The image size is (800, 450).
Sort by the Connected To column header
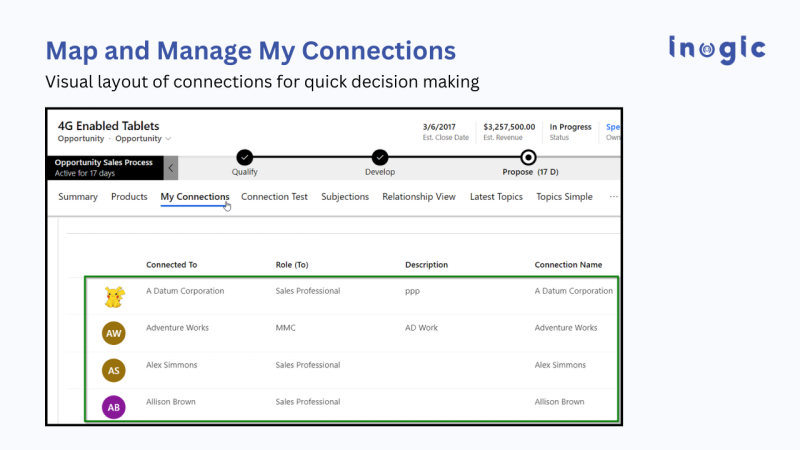pyautogui.click(x=171, y=265)
